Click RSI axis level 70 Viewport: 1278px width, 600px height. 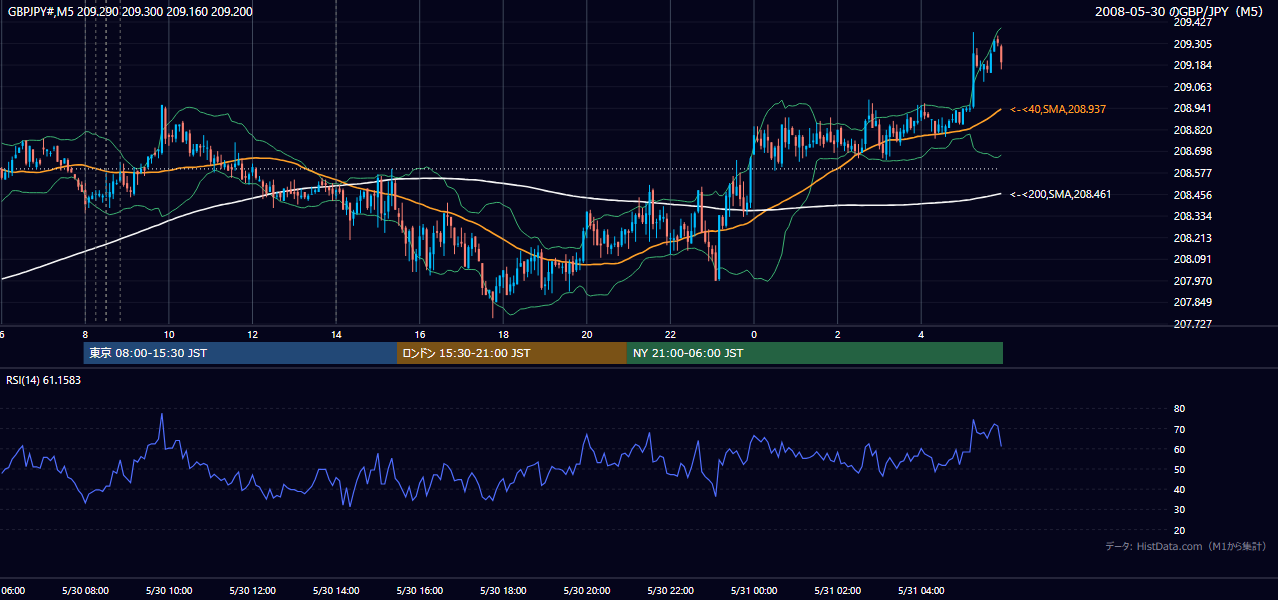click(1180, 429)
